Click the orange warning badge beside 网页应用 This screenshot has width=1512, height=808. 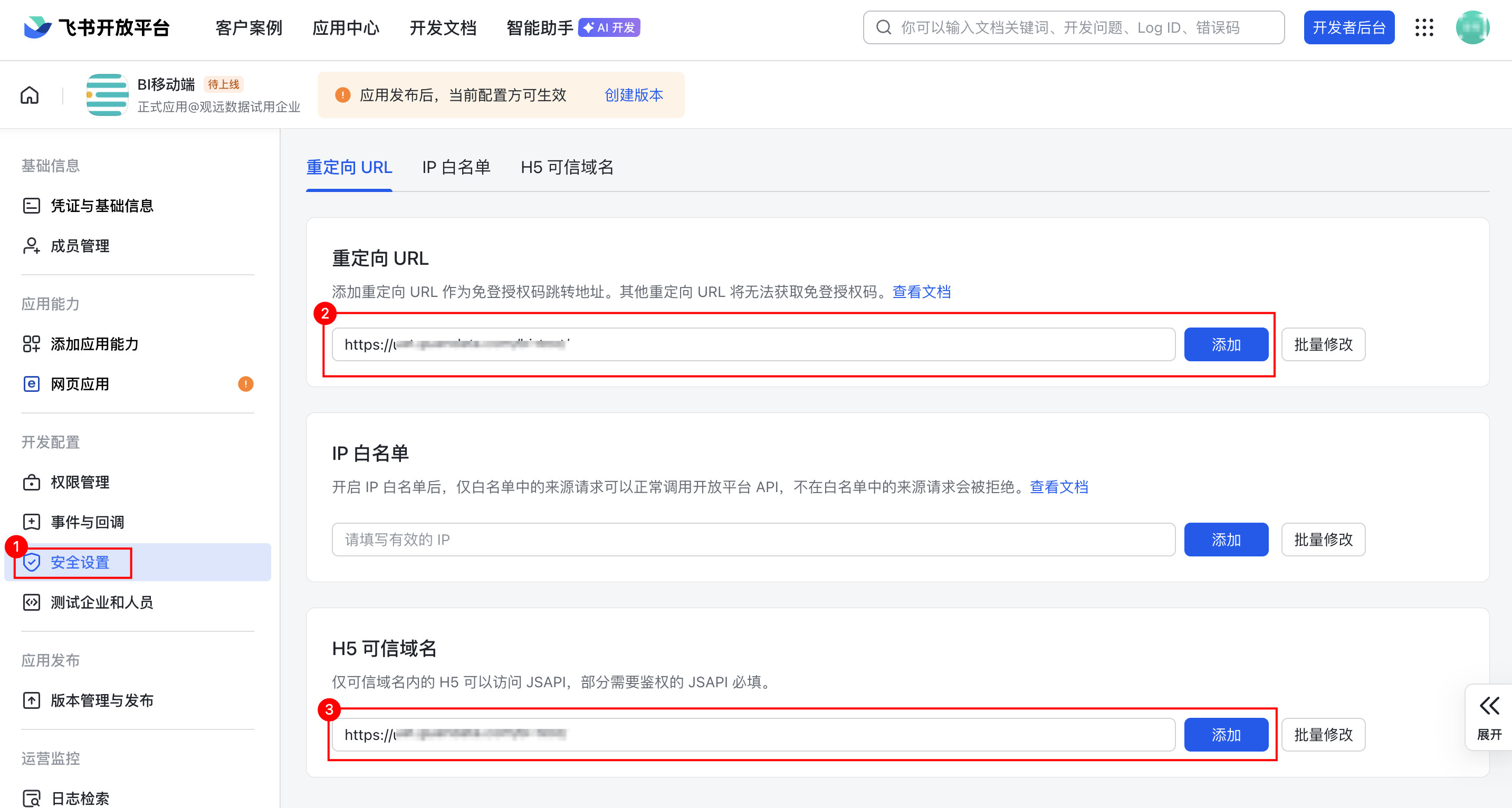tap(245, 384)
